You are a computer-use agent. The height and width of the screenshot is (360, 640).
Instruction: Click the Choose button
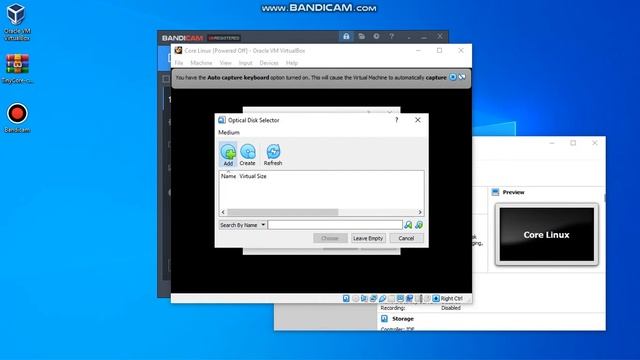[x=330, y=238]
